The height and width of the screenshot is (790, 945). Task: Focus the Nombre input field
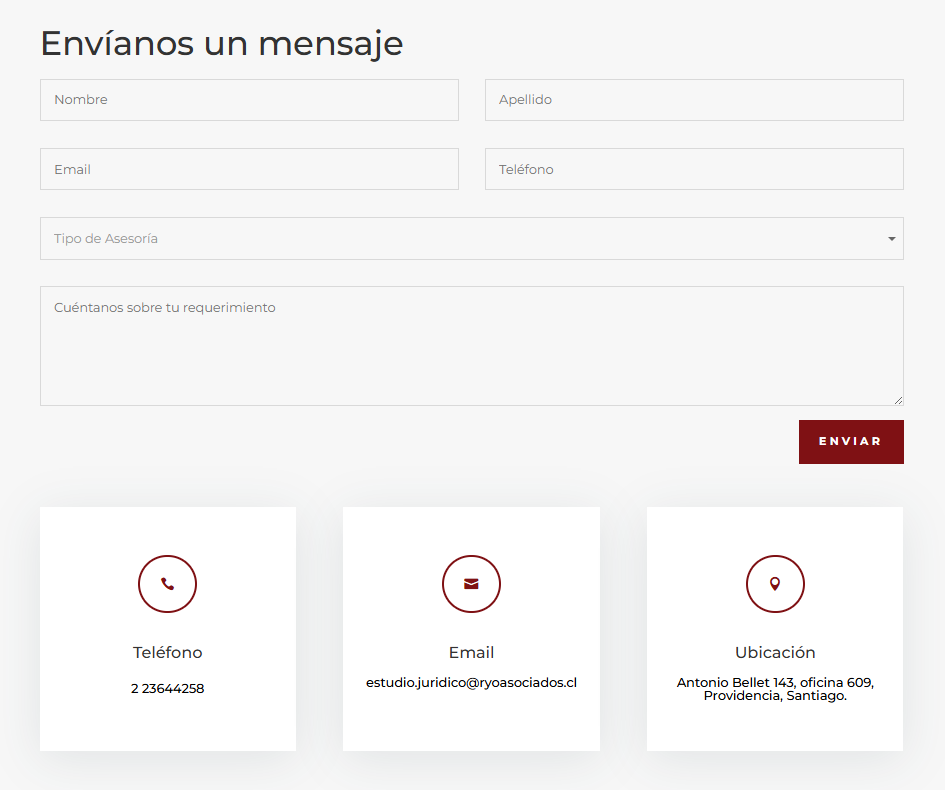point(249,100)
